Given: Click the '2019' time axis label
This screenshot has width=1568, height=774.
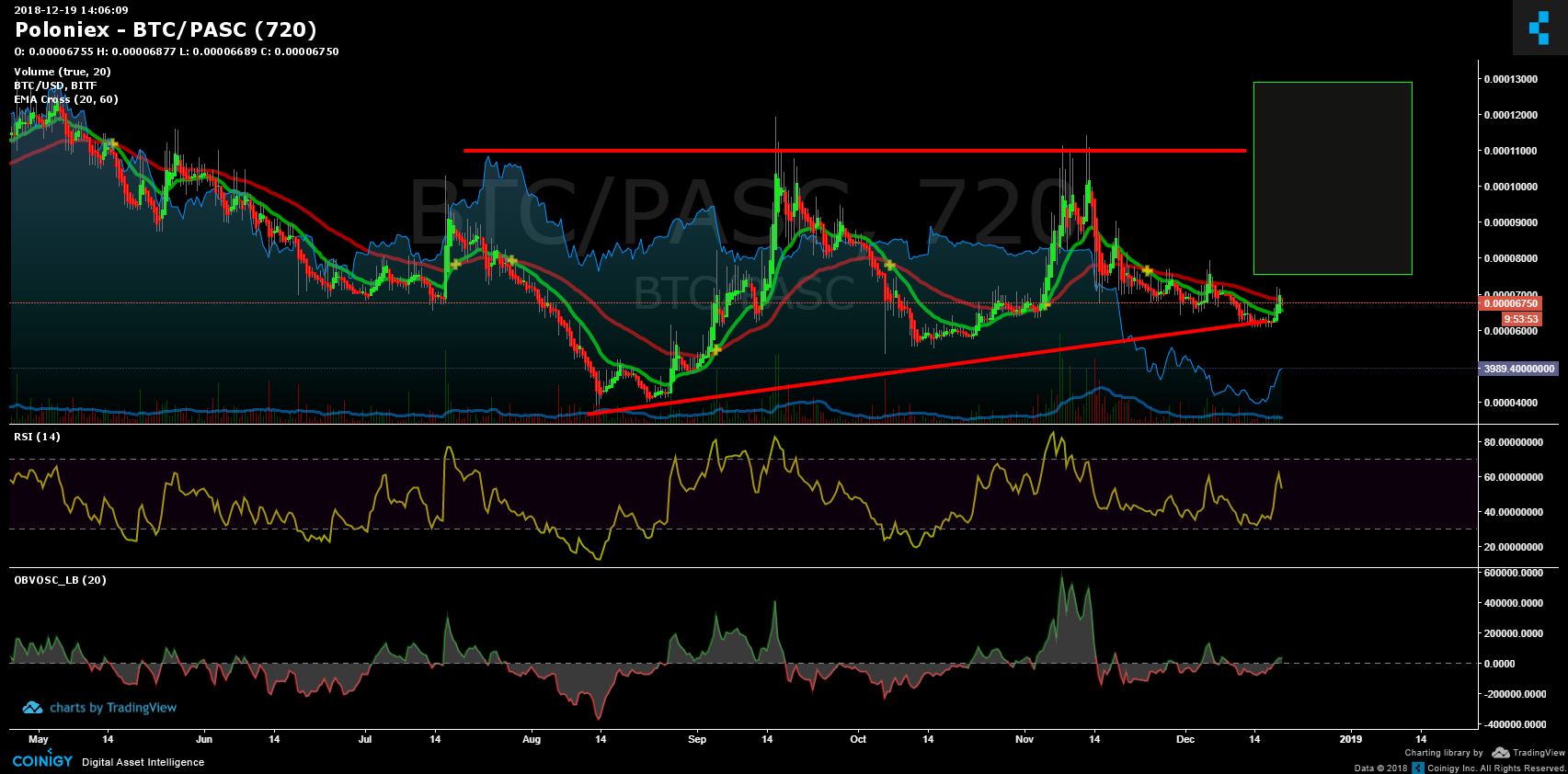Looking at the screenshot, I should pyautogui.click(x=1351, y=739).
